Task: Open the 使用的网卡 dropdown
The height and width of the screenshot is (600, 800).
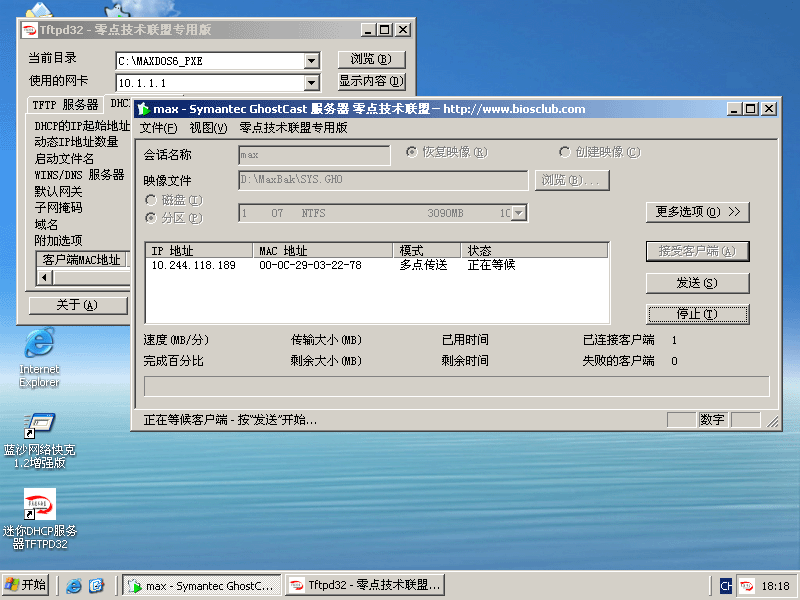Action: [311, 82]
